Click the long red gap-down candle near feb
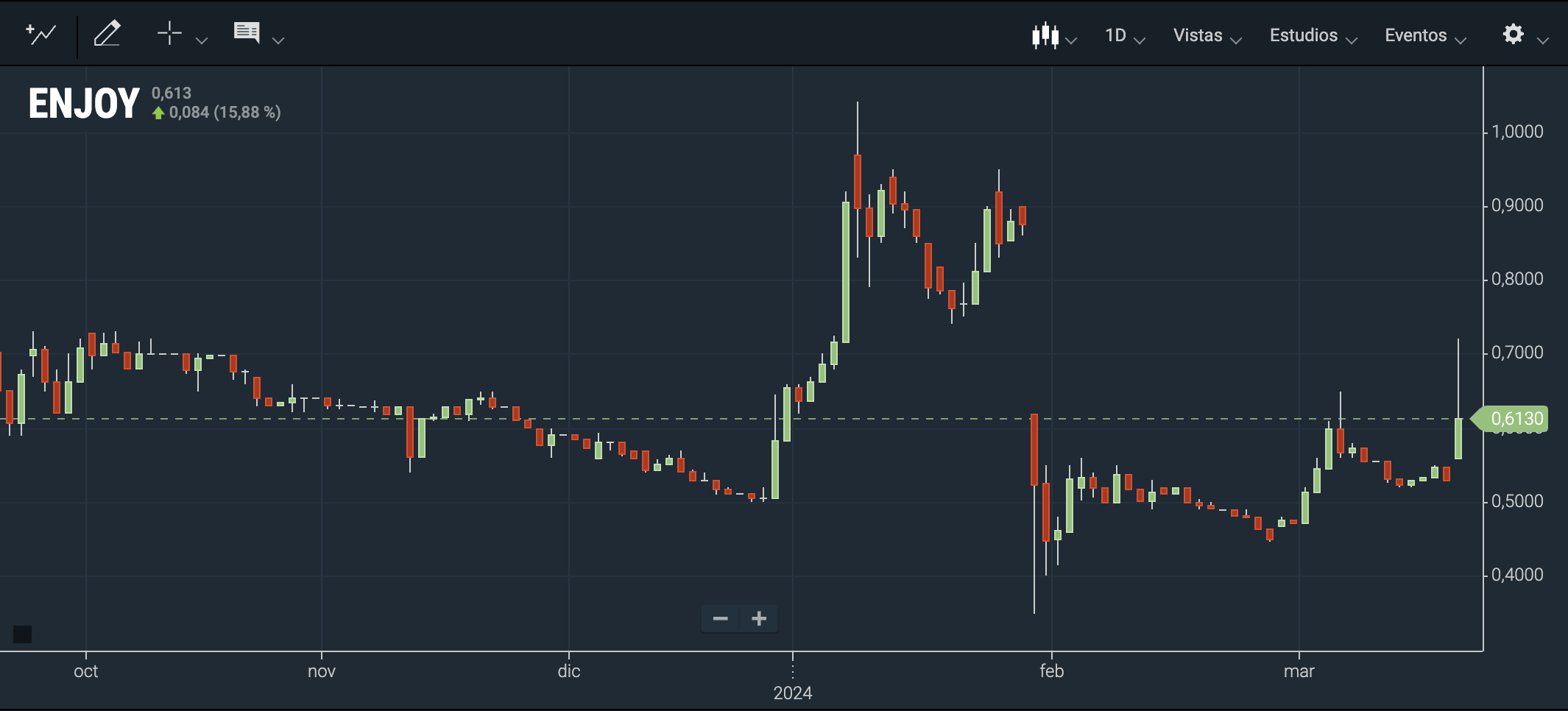The image size is (1568, 711). click(x=1034, y=450)
